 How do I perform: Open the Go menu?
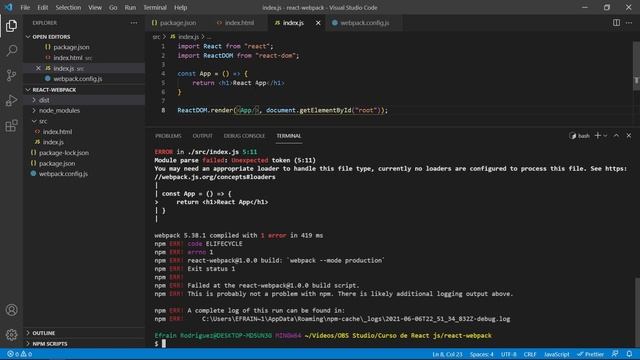coord(113,7)
